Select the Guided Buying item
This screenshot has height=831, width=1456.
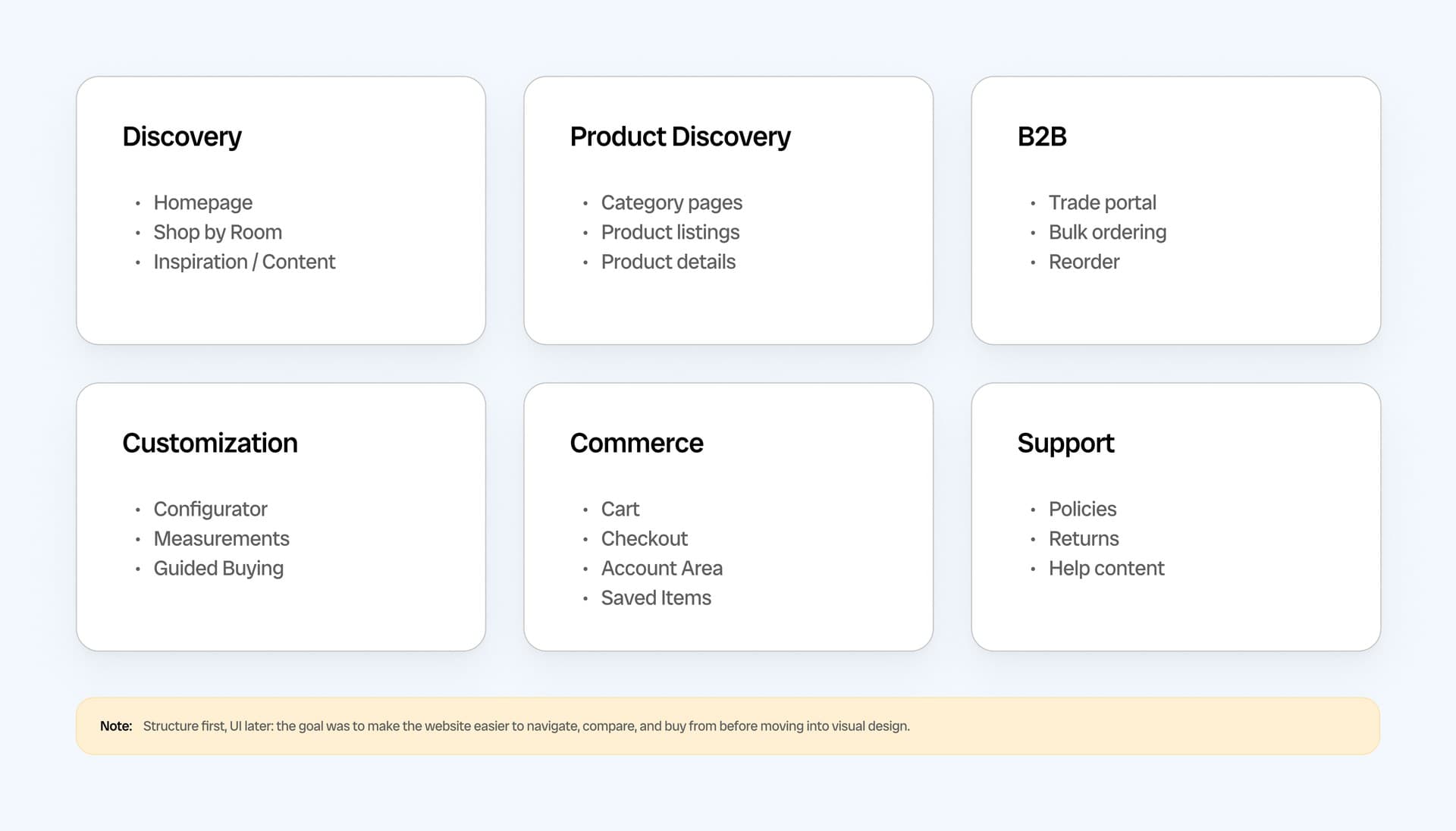218,568
